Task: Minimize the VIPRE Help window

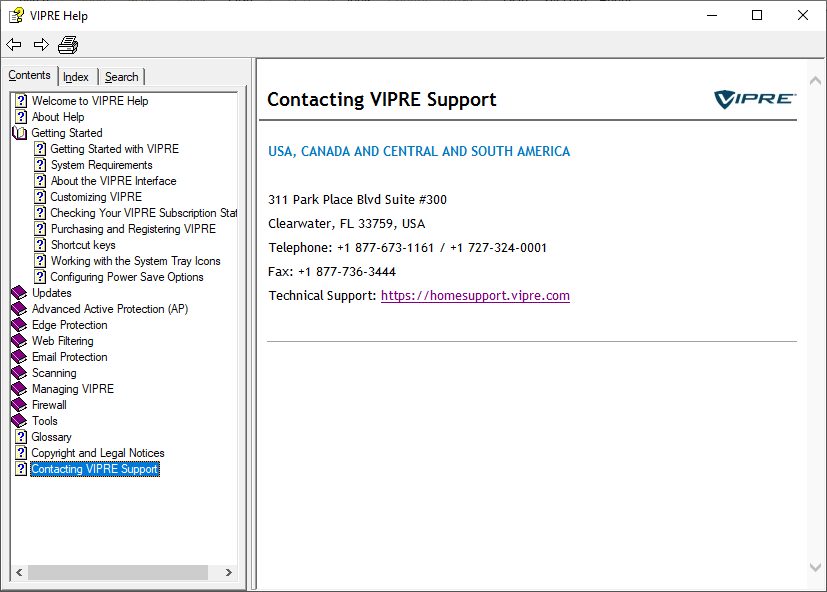Action: (712, 15)
